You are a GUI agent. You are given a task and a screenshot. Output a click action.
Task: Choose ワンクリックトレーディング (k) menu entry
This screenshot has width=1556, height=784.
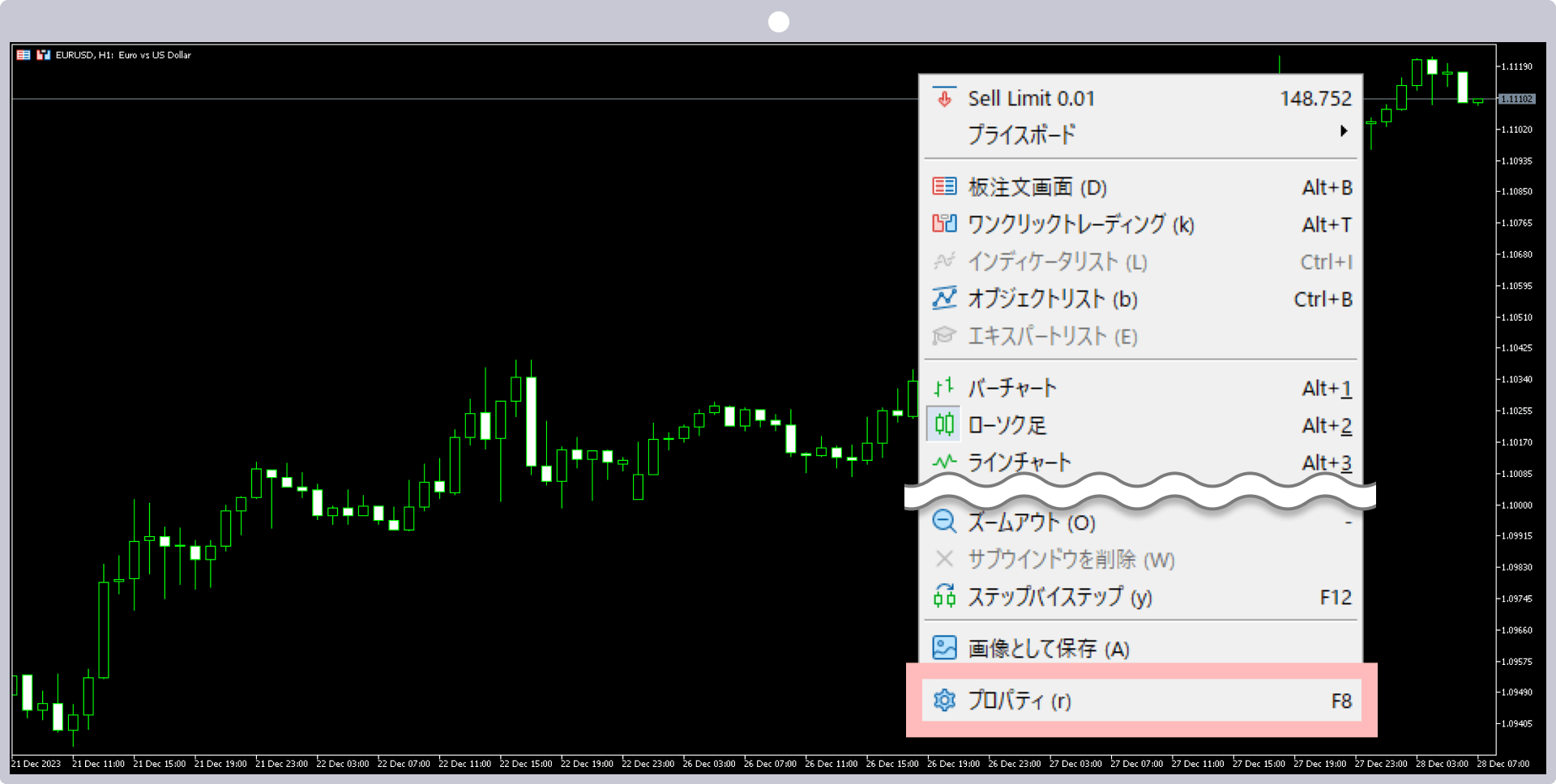(x=1141, y=224)
